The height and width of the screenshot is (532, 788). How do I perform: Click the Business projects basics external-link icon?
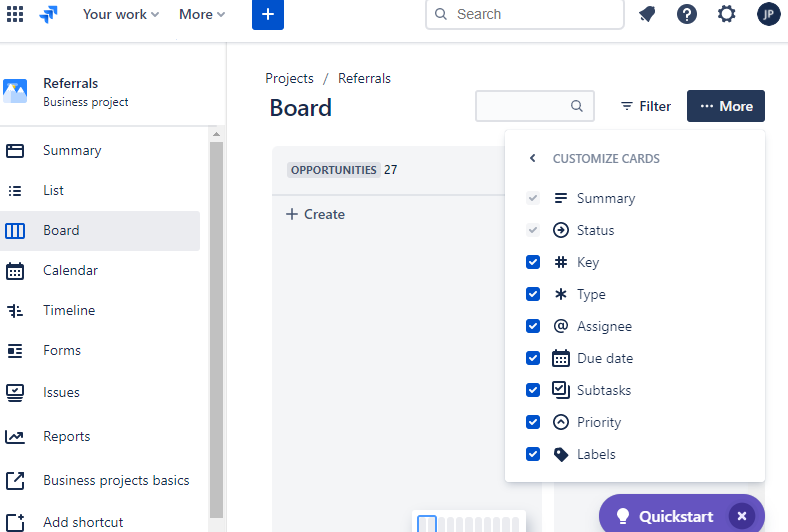(15, 481)
